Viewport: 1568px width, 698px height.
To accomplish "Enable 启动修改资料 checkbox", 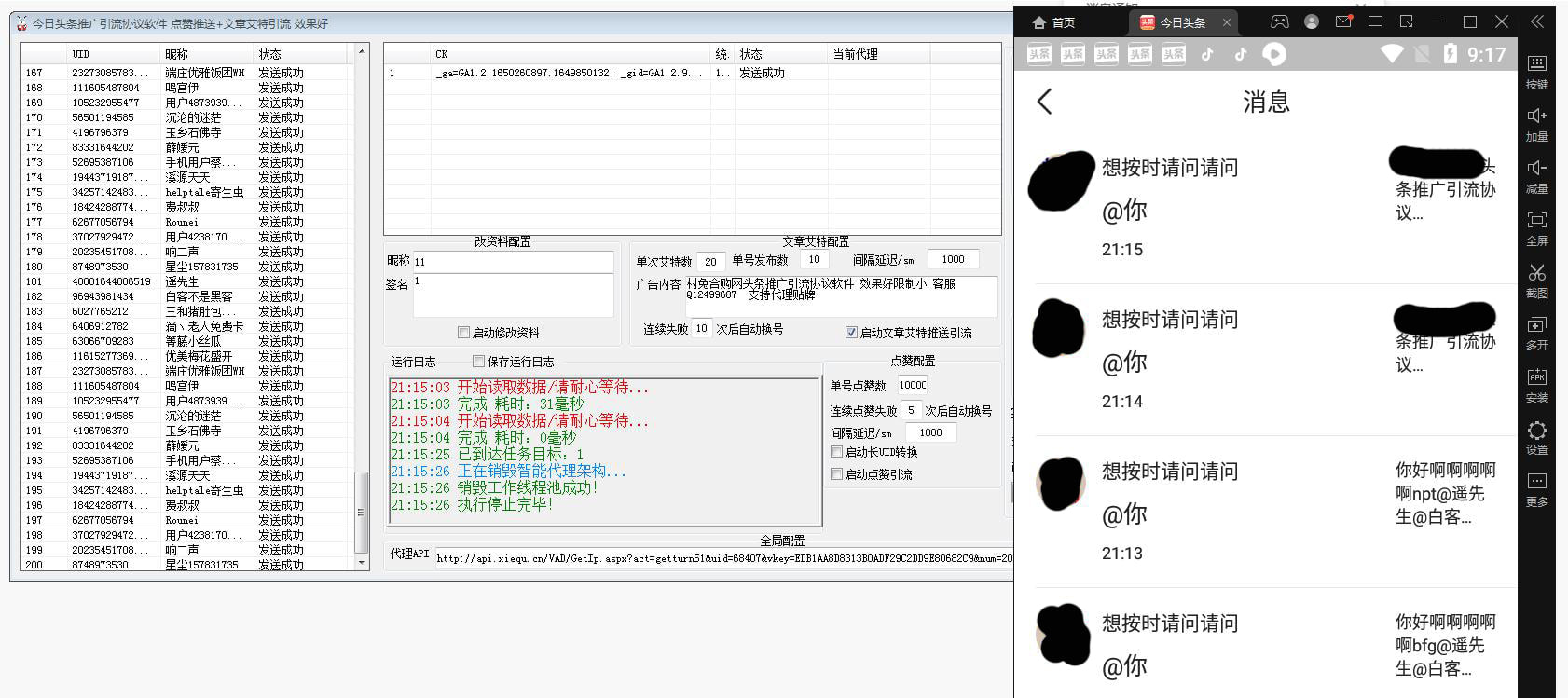I will click(463, 333).
